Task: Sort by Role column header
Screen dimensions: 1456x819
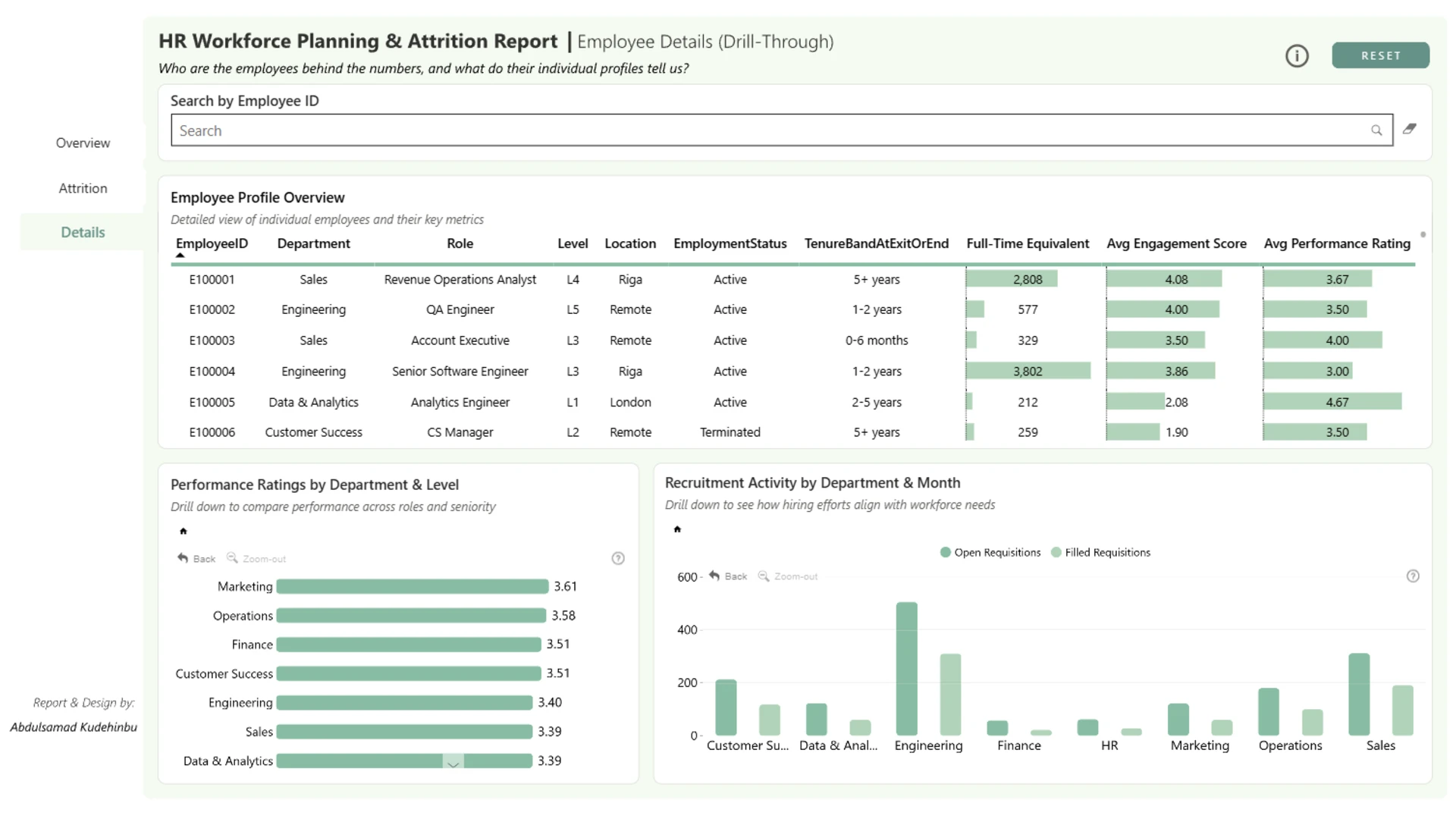Action: 460,243
